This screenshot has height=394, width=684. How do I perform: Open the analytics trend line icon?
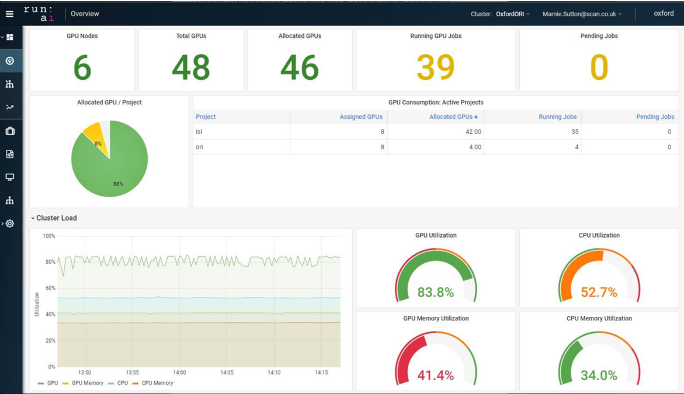point(10,107)
